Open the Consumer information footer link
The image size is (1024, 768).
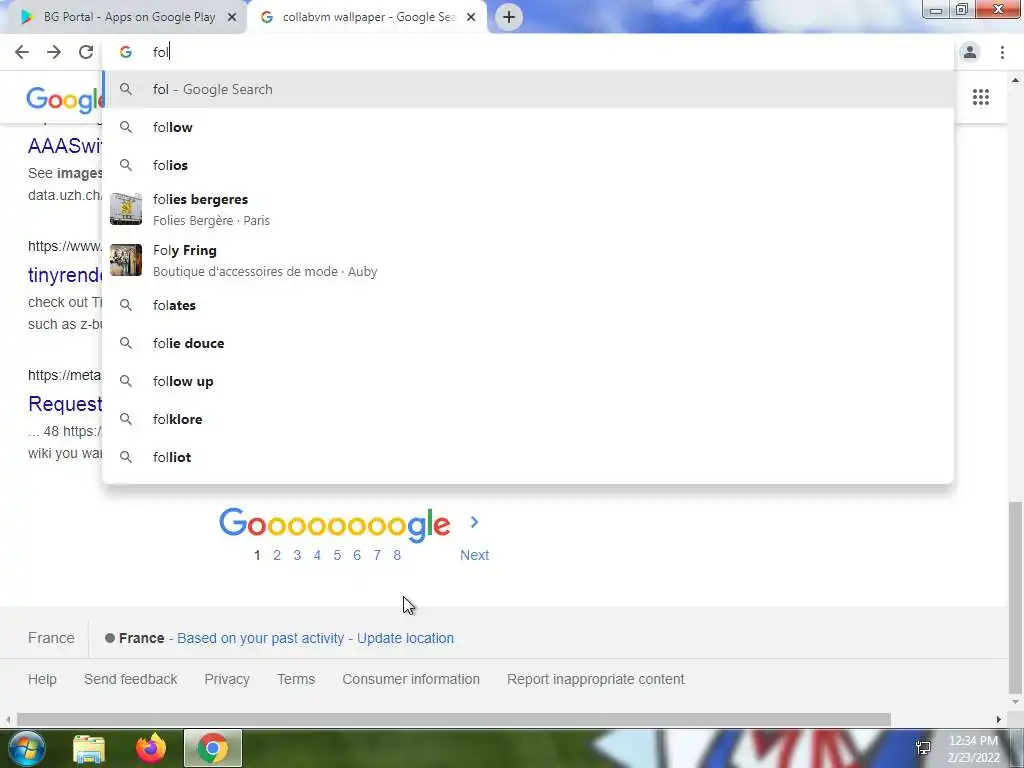(x=411, y=679)
